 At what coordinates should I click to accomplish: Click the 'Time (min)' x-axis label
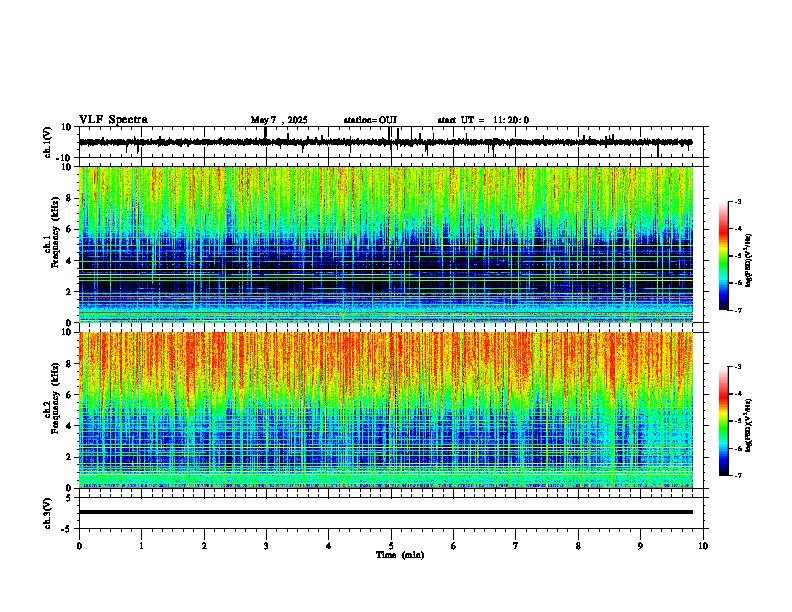400,555
